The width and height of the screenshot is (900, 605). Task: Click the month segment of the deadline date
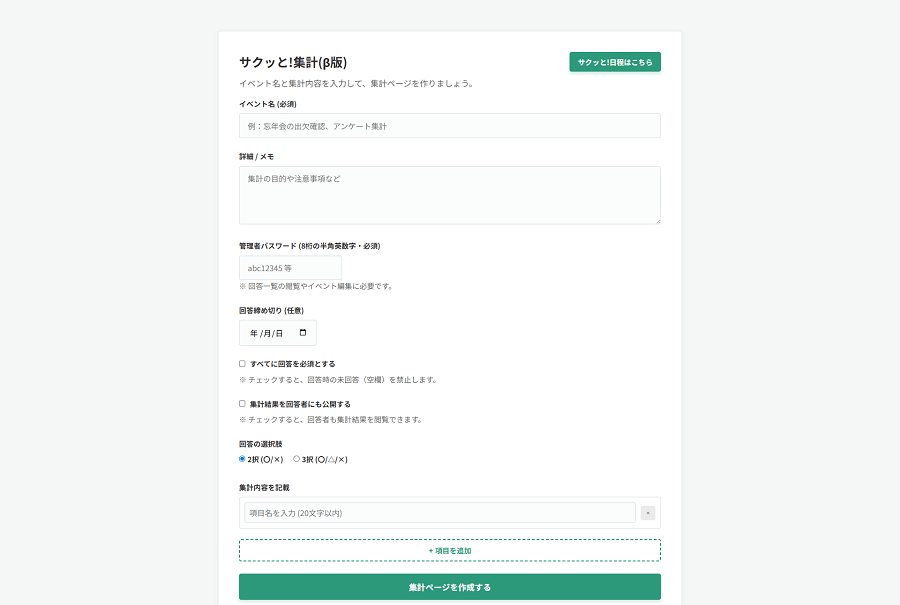(x=266, y=333)
